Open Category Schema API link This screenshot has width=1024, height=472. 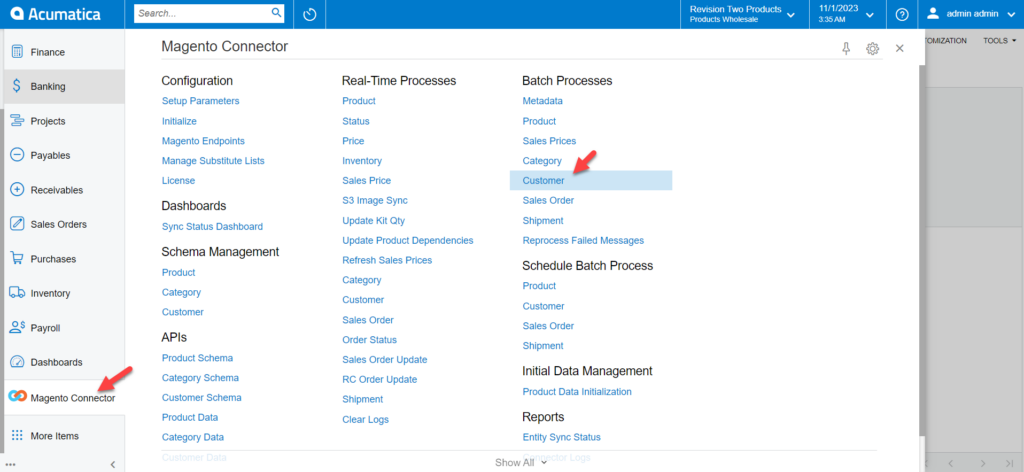coord(200,378)
